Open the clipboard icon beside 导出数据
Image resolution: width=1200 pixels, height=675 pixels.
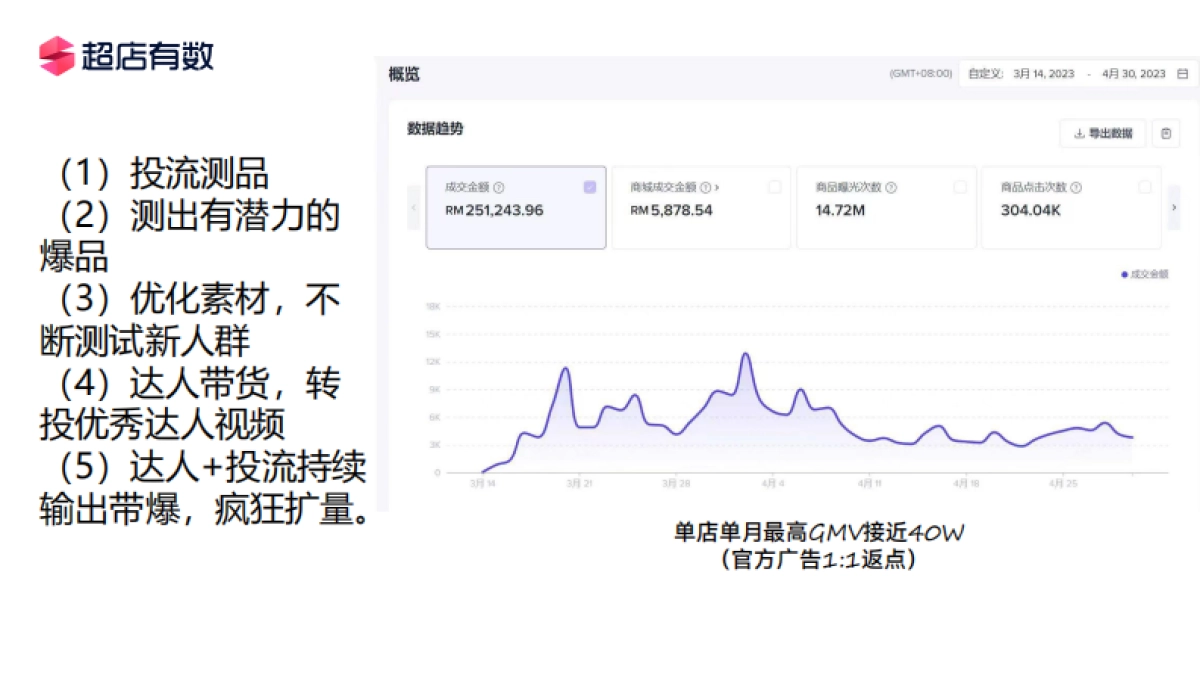[x=1165, y=132]
